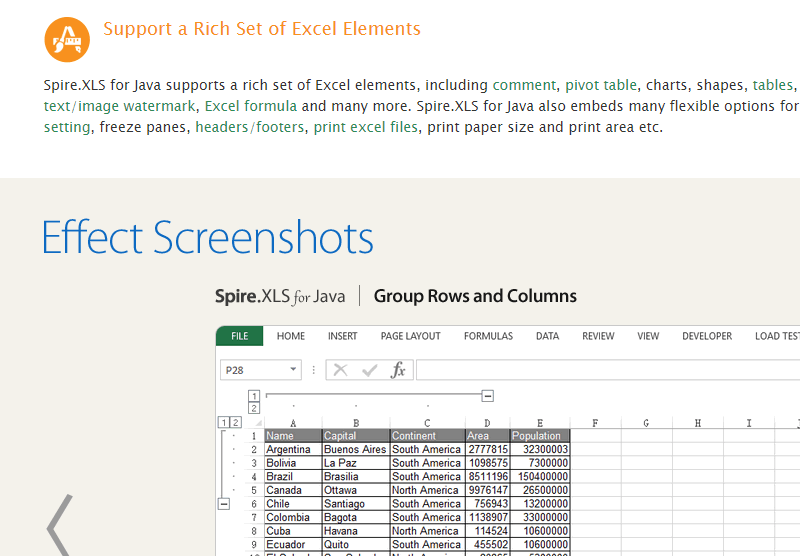
Task: Click column outline level 1 button
Action: 254,396
